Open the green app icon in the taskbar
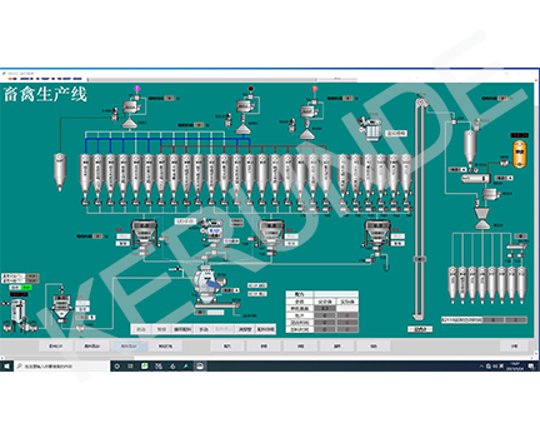 pos(145,366)
